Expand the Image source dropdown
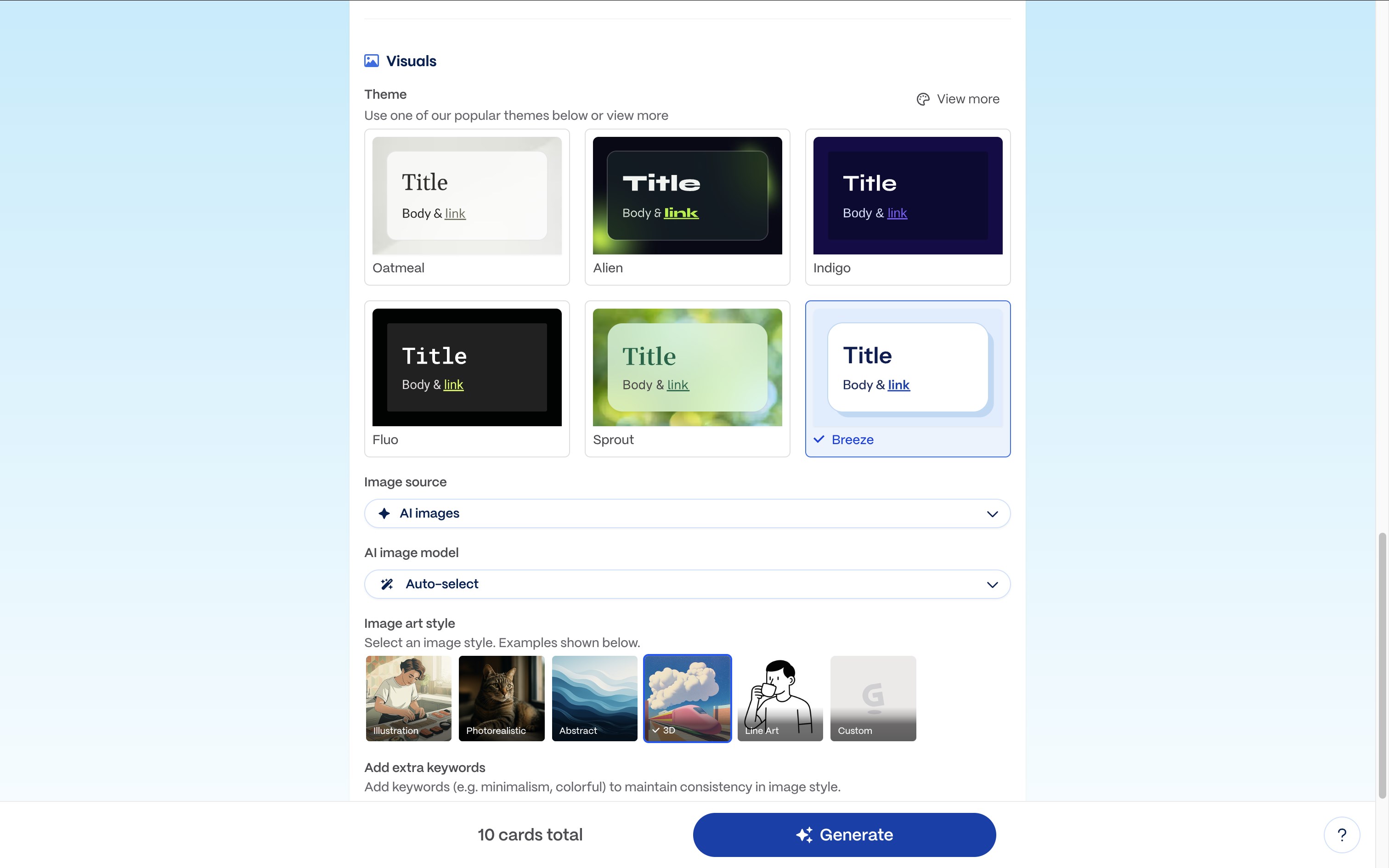Viewport: 1389px width, 868px height. (687, 513)
